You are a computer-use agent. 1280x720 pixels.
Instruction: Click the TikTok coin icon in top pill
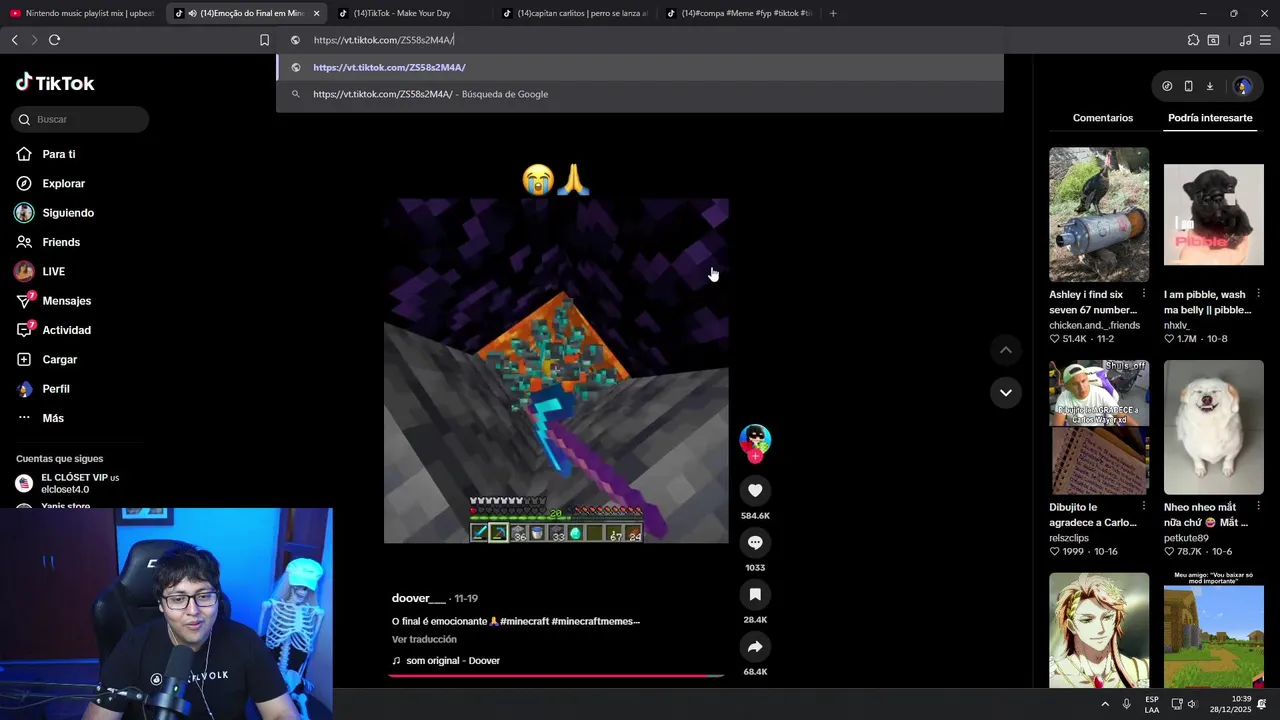coord(1167,86)
